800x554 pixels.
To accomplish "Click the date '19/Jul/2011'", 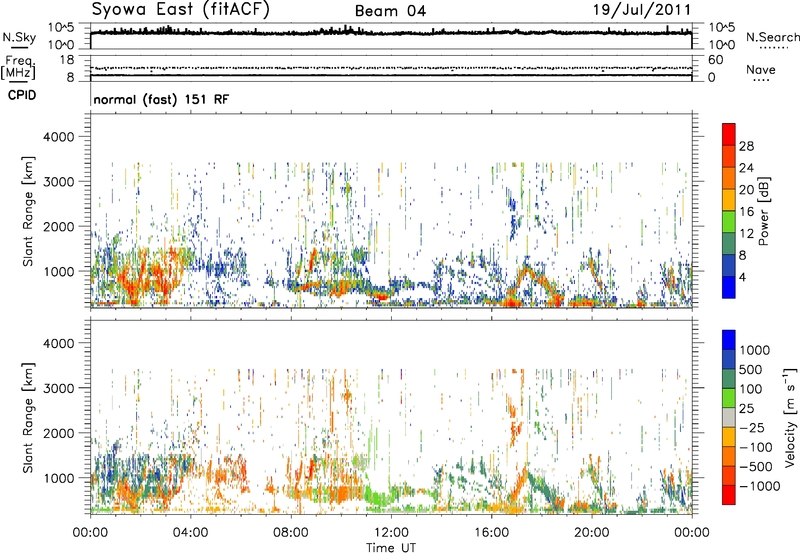I will (642, 10).
